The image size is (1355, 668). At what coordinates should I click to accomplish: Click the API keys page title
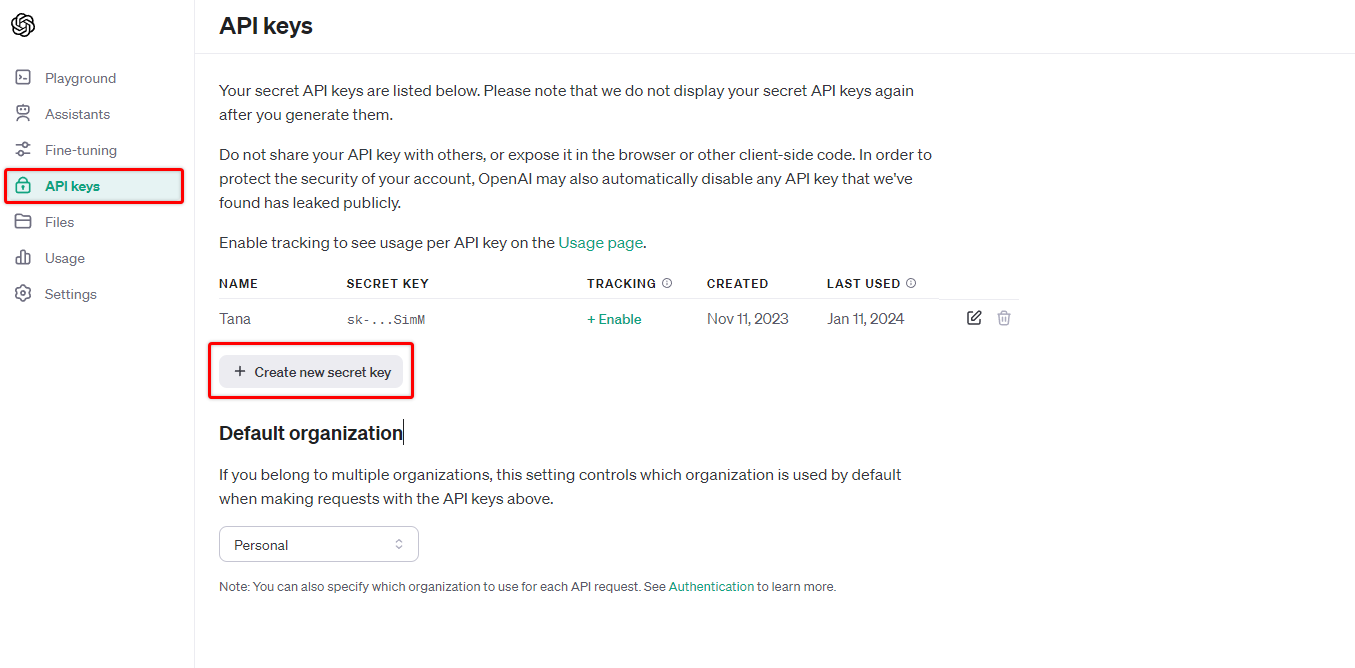(x=266, y=26)
